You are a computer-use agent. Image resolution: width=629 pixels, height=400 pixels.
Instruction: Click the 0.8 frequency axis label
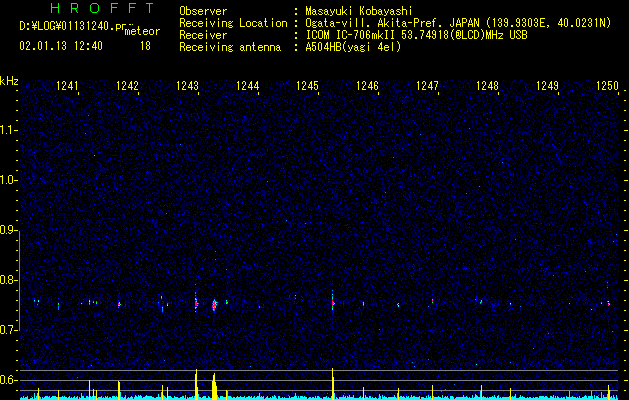point(9,280)
